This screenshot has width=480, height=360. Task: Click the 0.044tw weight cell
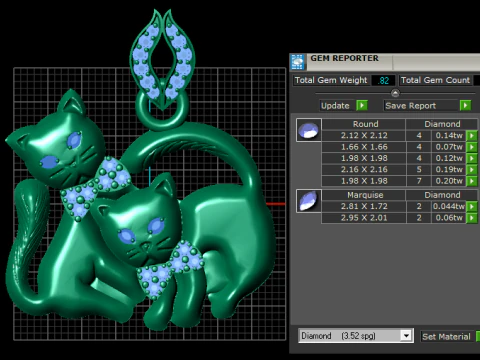(449, 207)
